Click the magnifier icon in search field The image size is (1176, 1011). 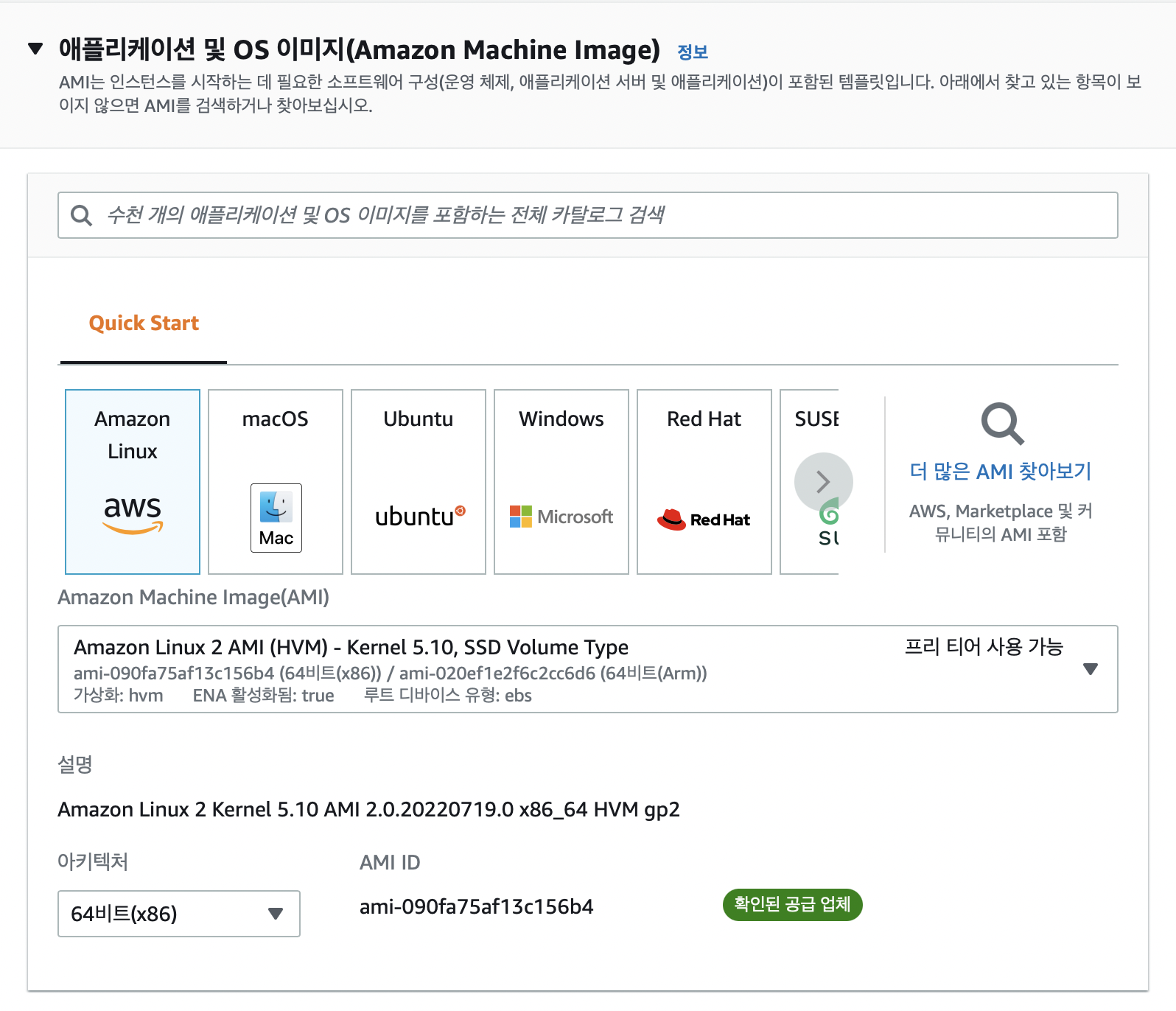(x=81, y=215)
